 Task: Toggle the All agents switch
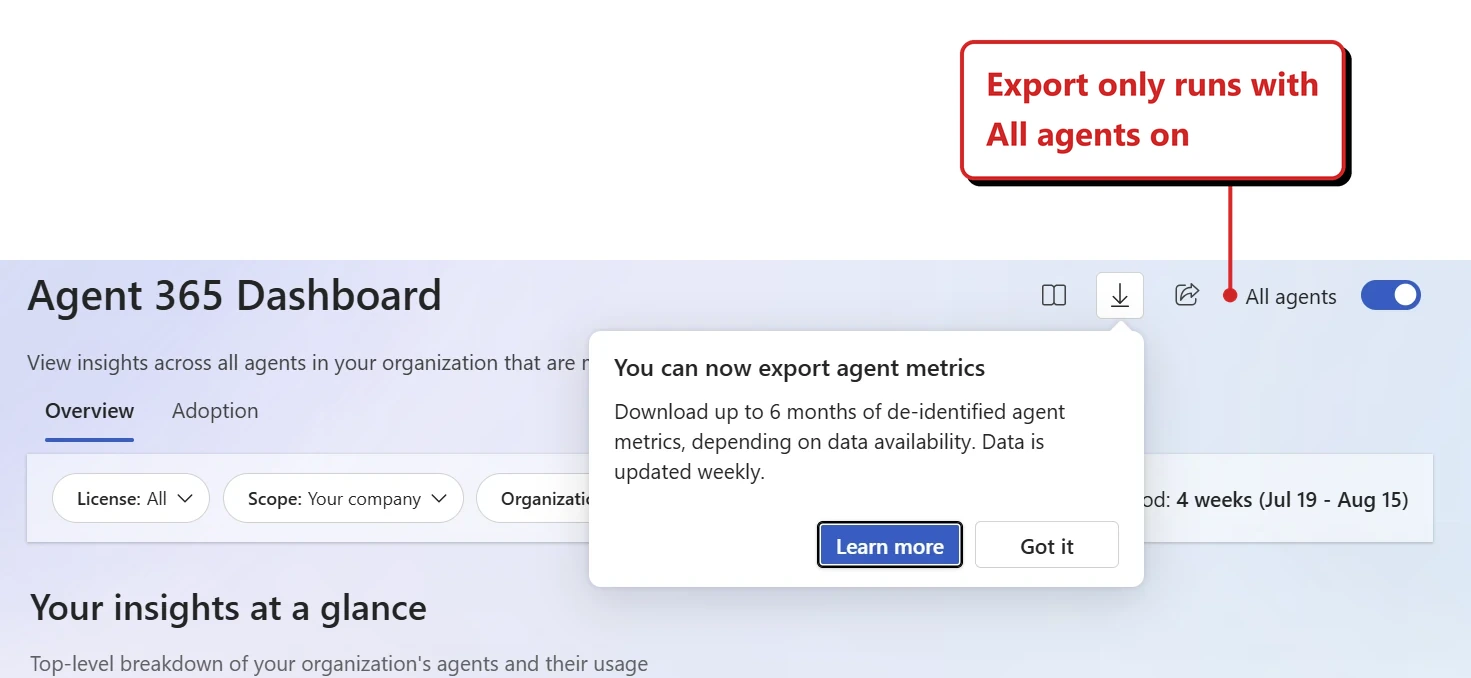tap(1390, 295)
